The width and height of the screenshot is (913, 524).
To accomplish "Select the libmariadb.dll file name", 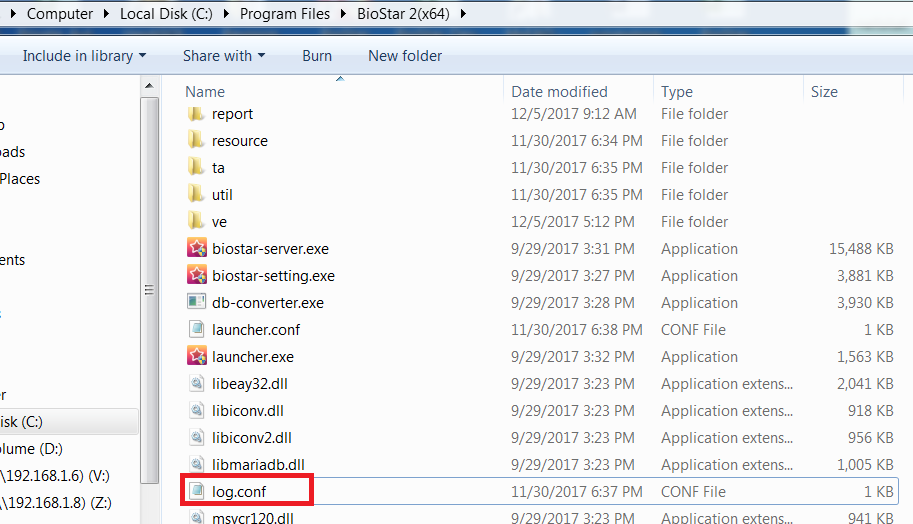I will [258, 465].
